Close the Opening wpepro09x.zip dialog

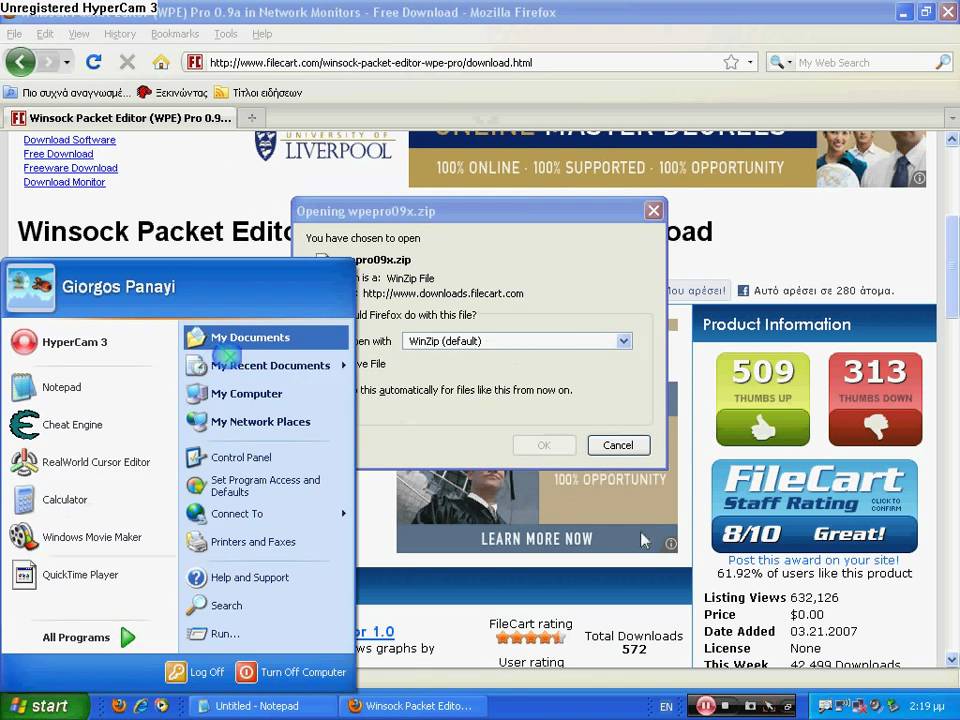click(654, 211)
